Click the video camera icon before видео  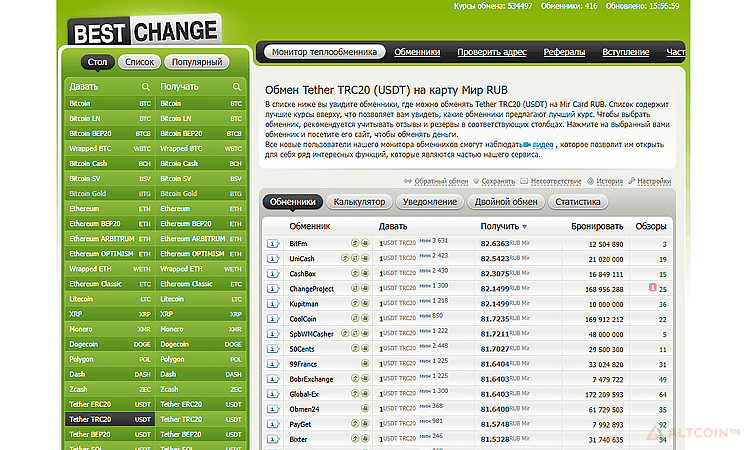click(527, 144)
